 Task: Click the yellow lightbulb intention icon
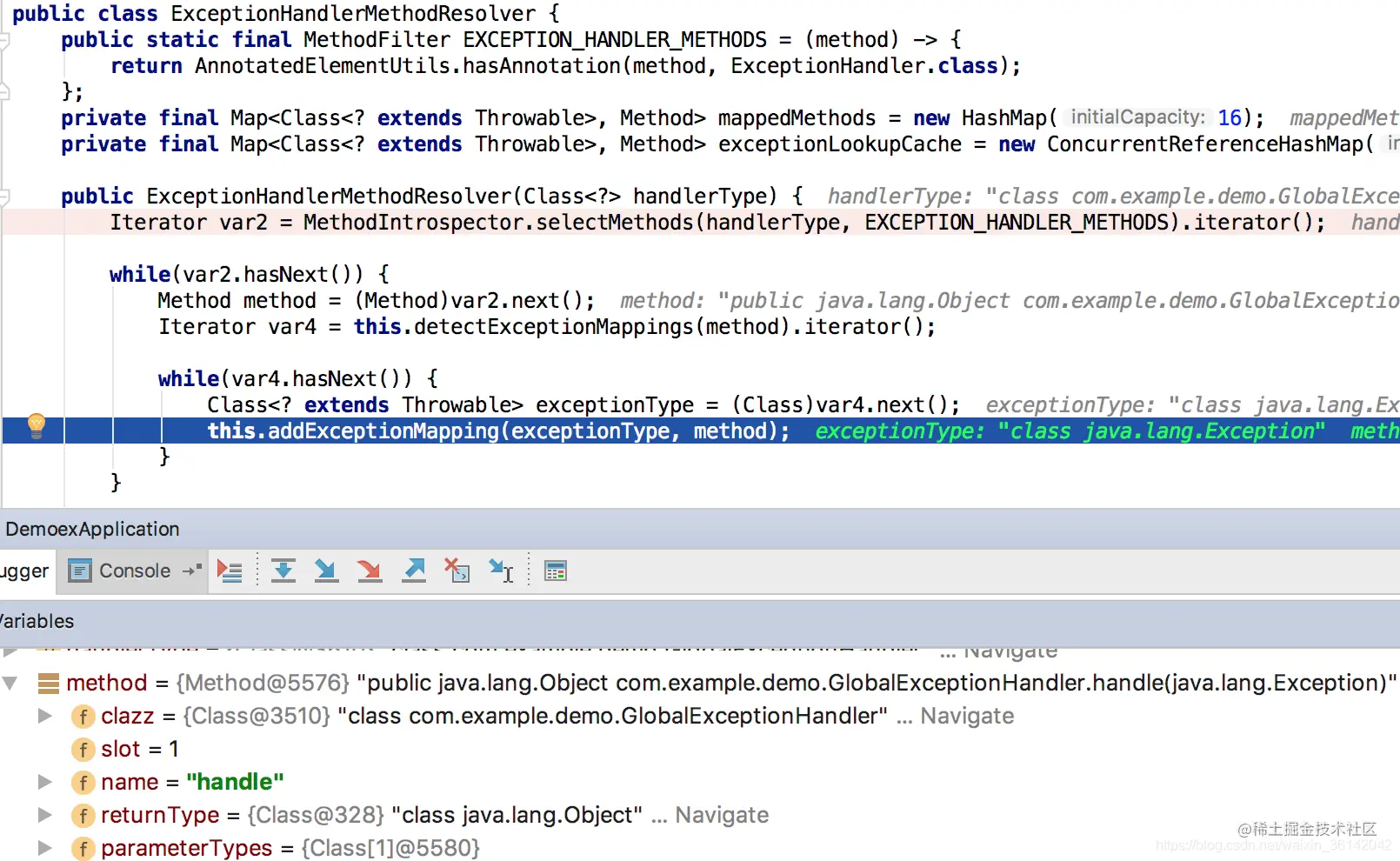tap(37, 425)
